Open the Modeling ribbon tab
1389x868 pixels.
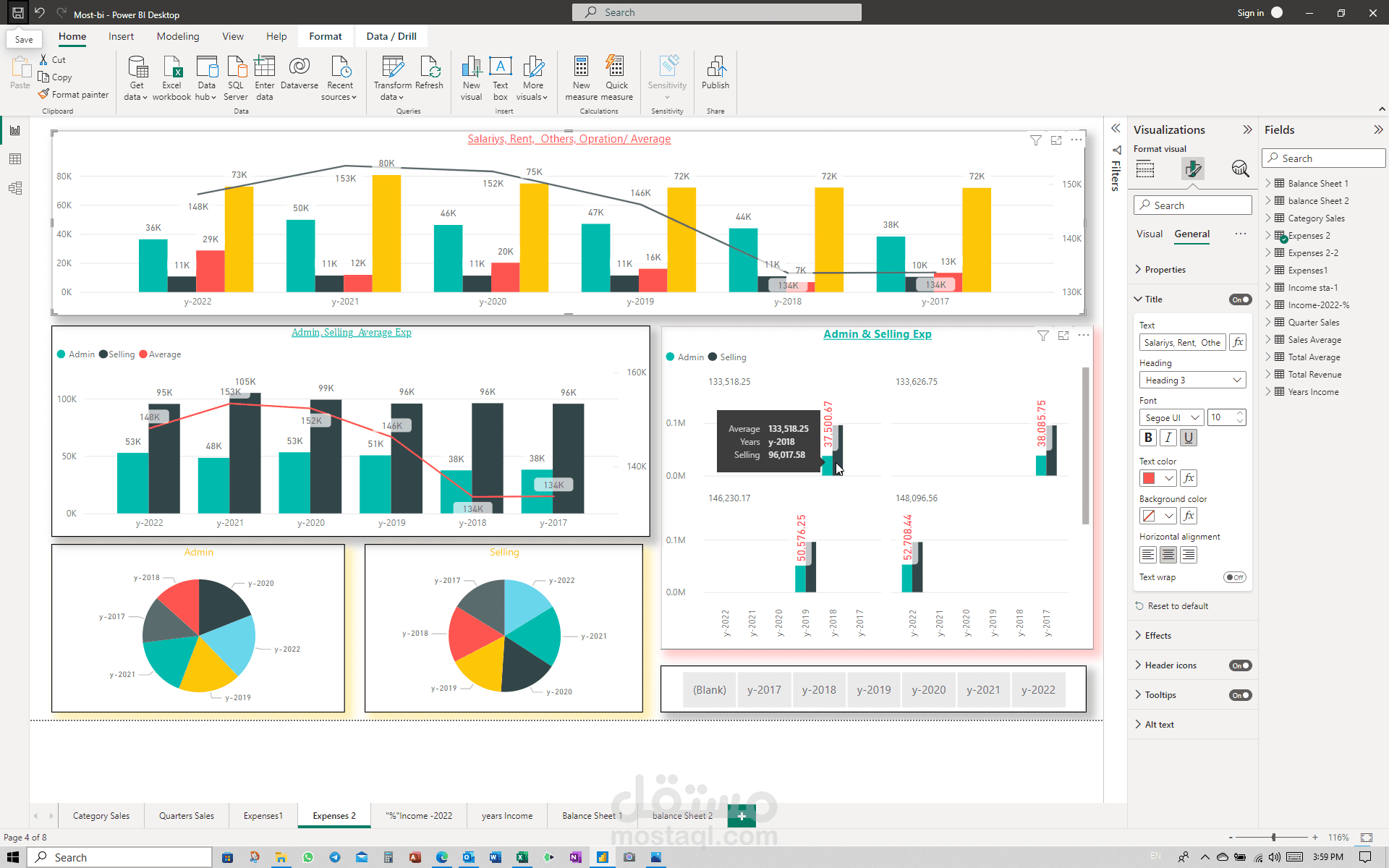point(177,36)
